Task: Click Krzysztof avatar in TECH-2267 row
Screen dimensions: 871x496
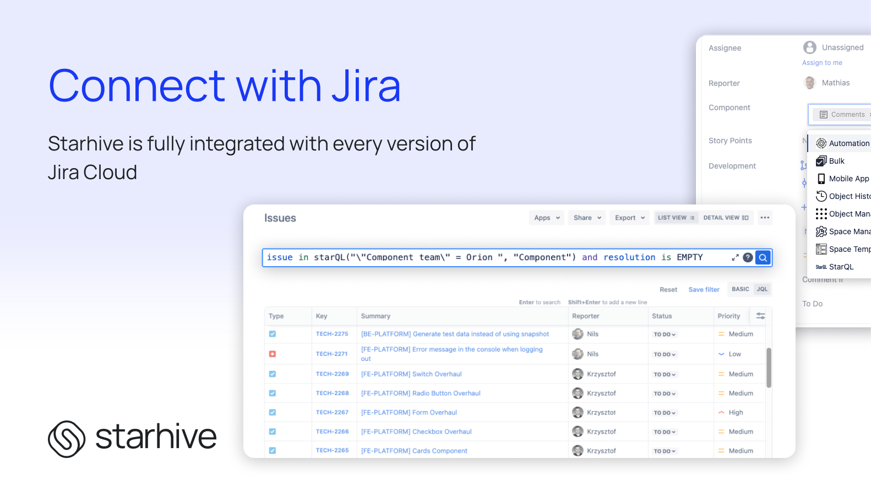Action: 578,413
